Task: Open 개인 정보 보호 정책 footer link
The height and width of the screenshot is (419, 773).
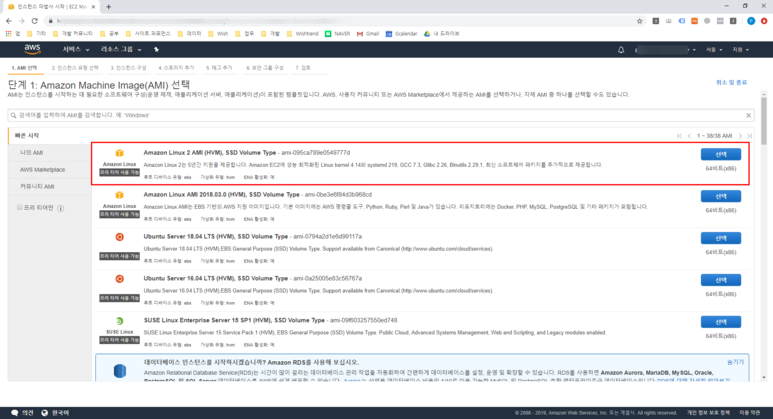Action: 708,413
